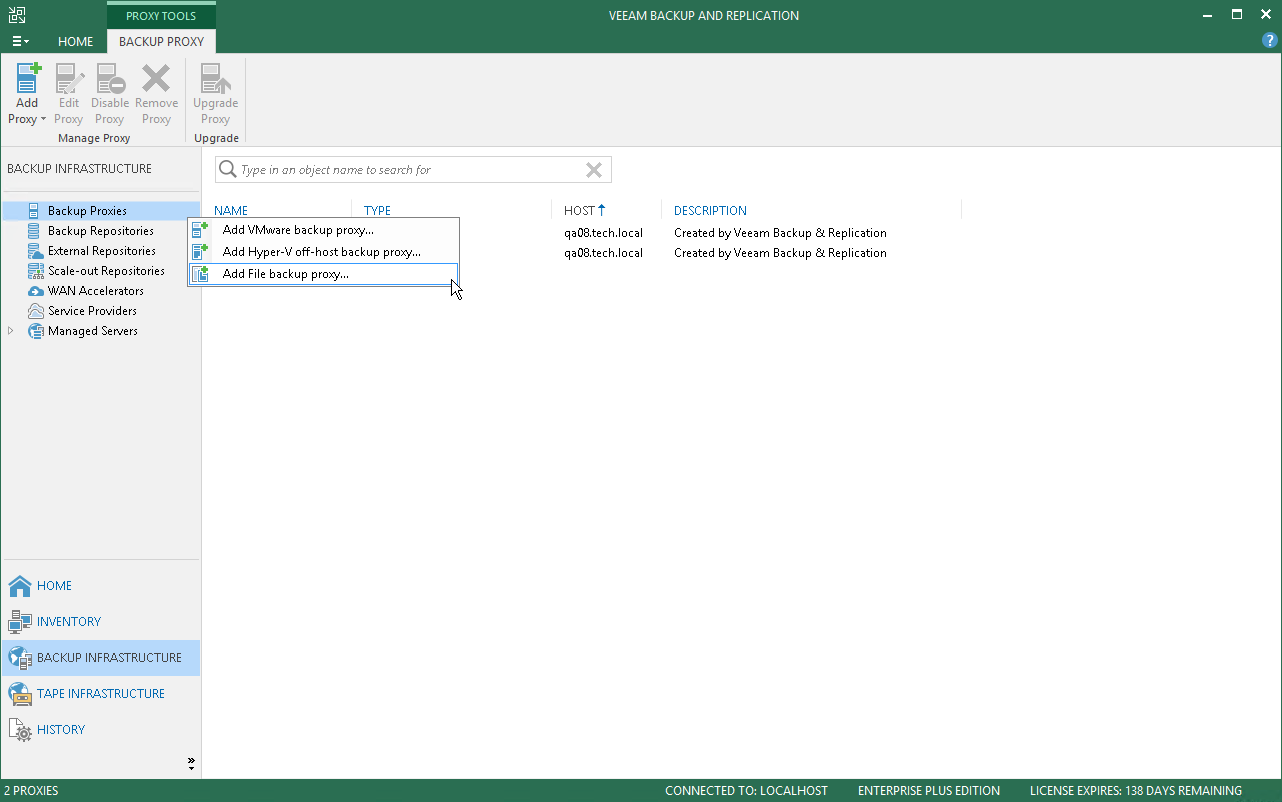Click the Veeam logo icon in title bar
The image size is (1282, 802).
pos(17,14)
